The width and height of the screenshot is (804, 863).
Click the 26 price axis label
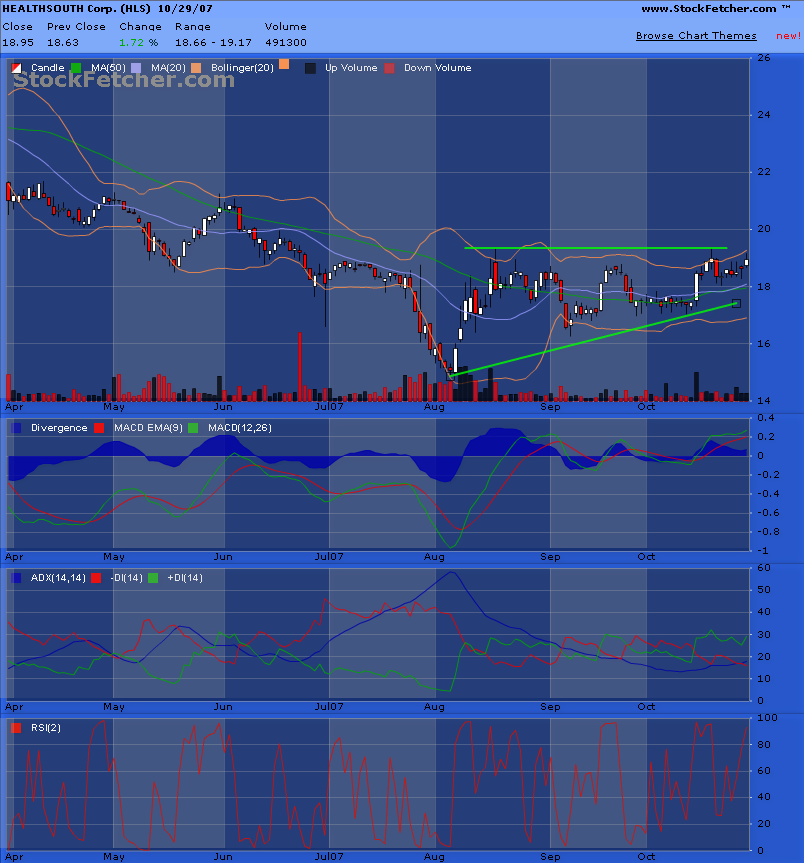[x=763, y=58]
